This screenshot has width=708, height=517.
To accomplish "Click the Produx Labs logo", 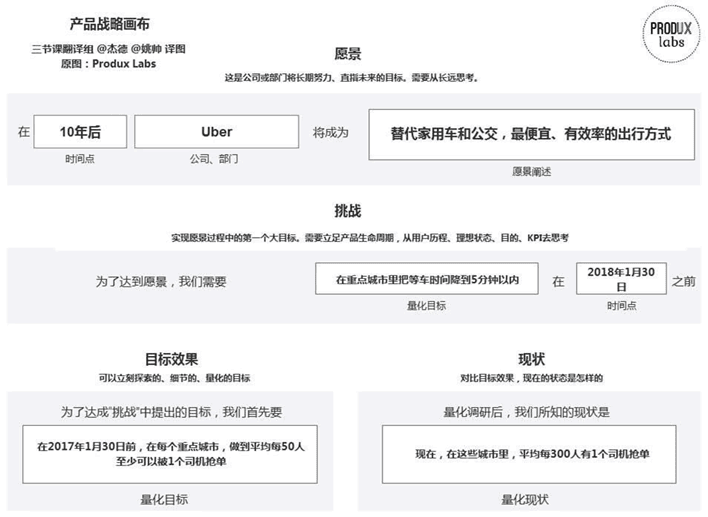I will pos(671,34).
